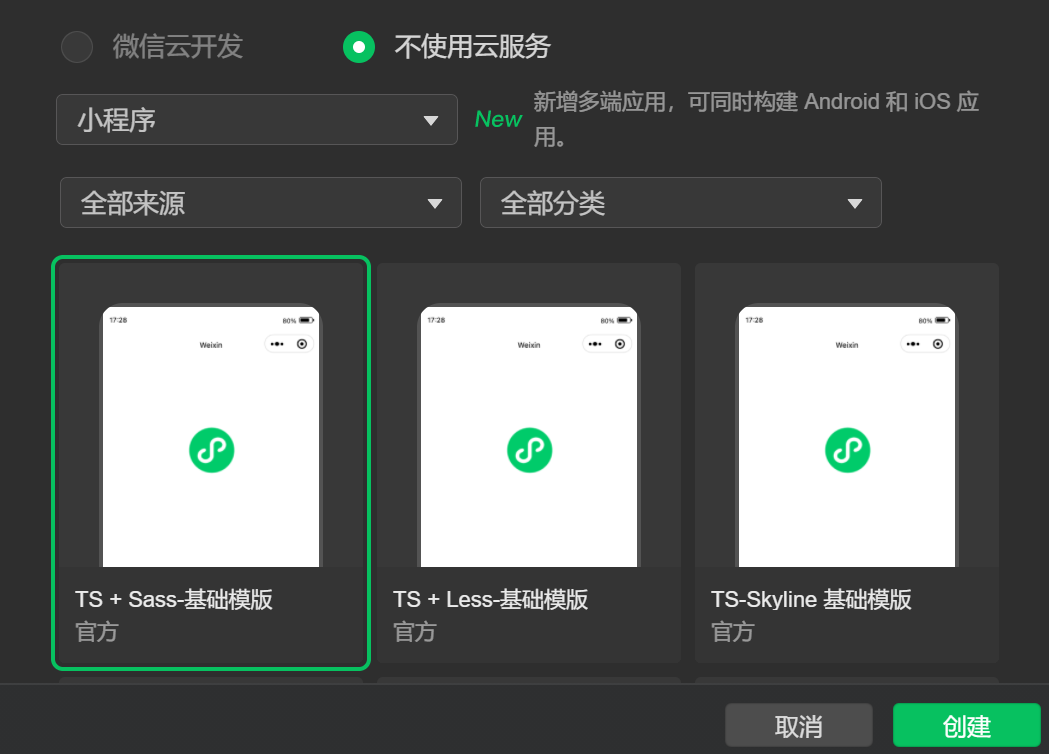Screen dimensions: 1049x754
Task: Click the green New badge text
Action: (x=498, y=119)
